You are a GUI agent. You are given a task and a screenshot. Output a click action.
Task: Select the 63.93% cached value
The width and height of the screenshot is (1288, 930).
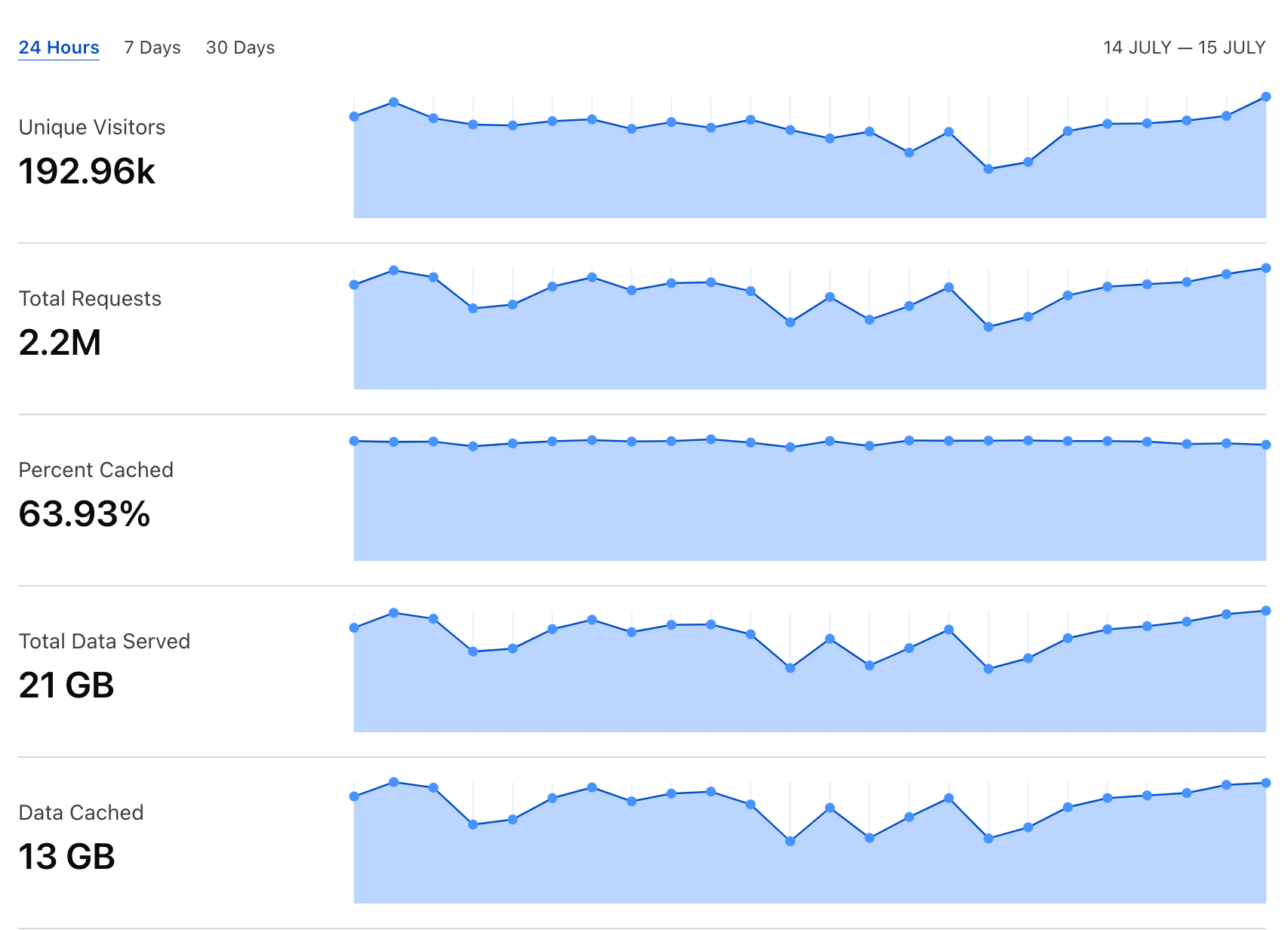[85, 514]
